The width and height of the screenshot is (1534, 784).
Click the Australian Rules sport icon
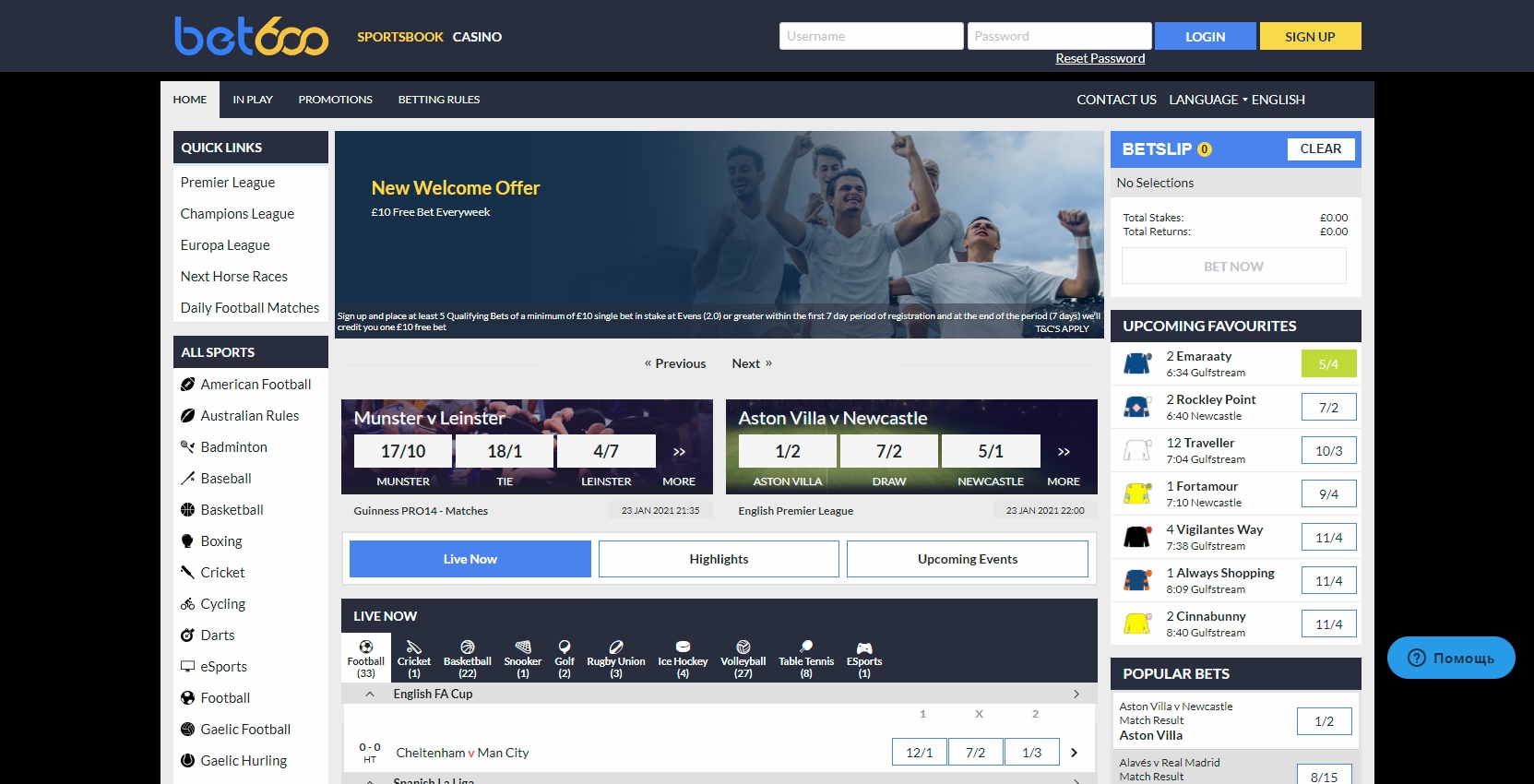click(x=187, y=416)
